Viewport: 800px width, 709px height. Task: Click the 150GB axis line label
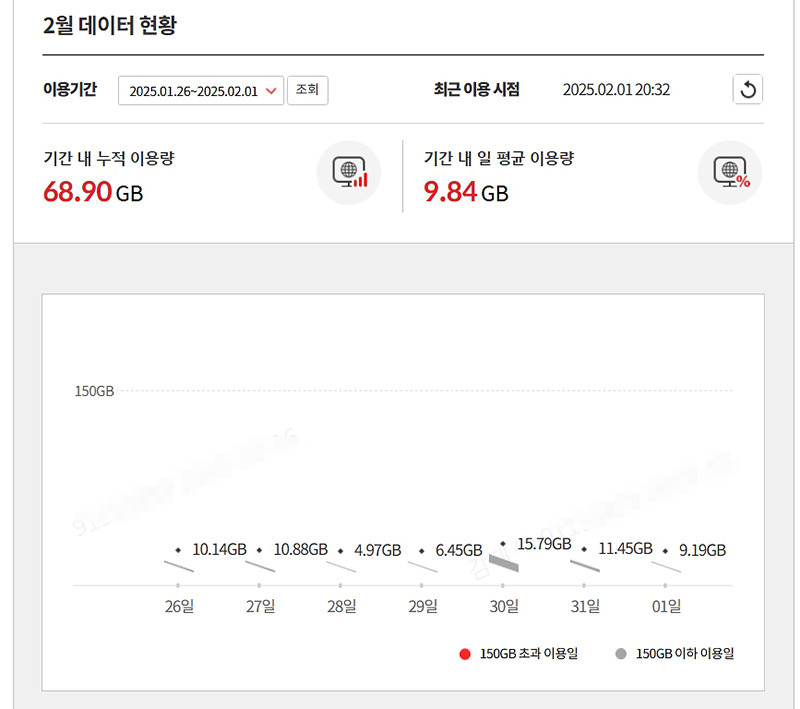click(x=94, y=391)
